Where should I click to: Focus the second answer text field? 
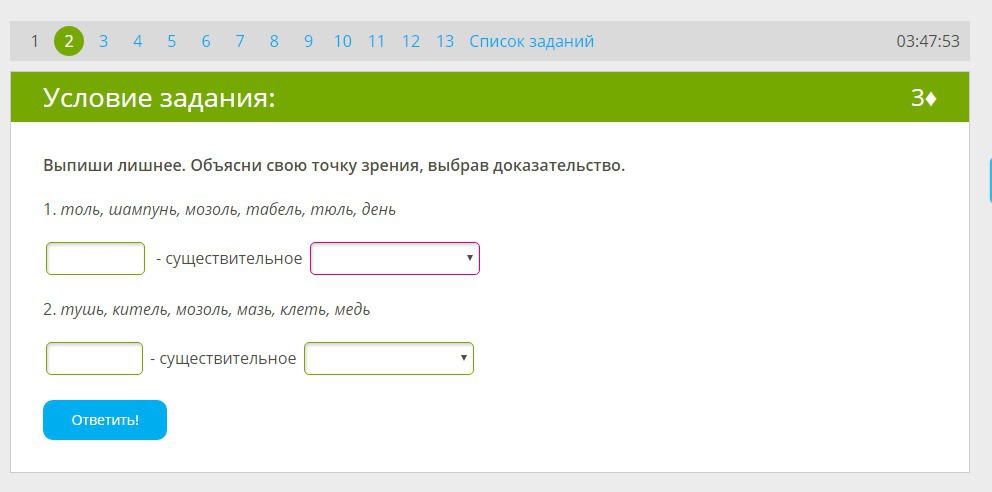[x=95, y=358]
